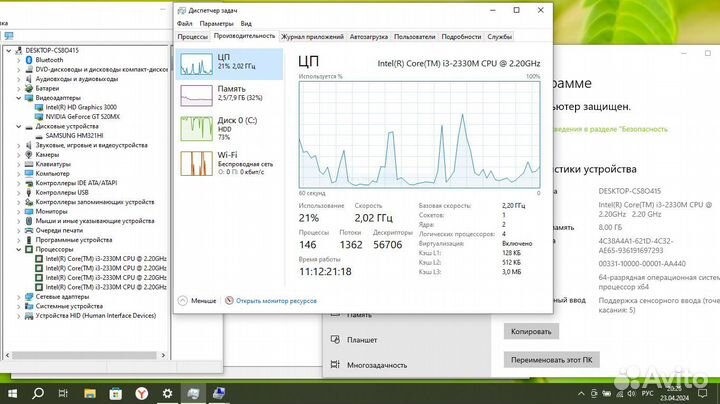Expand the Bluetooth node in Device Manager
The image size is (720, 404).
point(19,60)
